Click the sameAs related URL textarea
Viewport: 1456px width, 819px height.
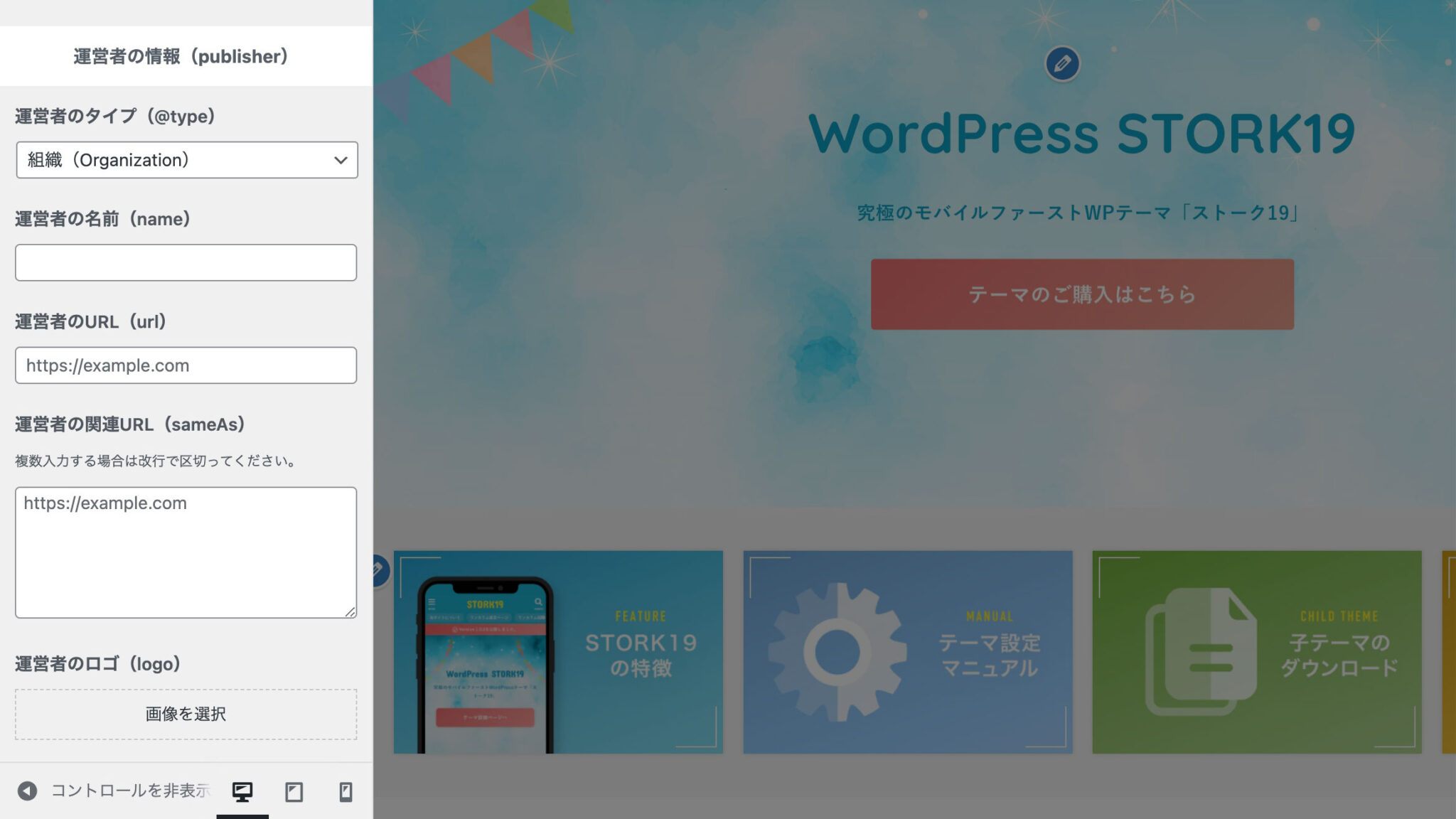tap(186, 552)
